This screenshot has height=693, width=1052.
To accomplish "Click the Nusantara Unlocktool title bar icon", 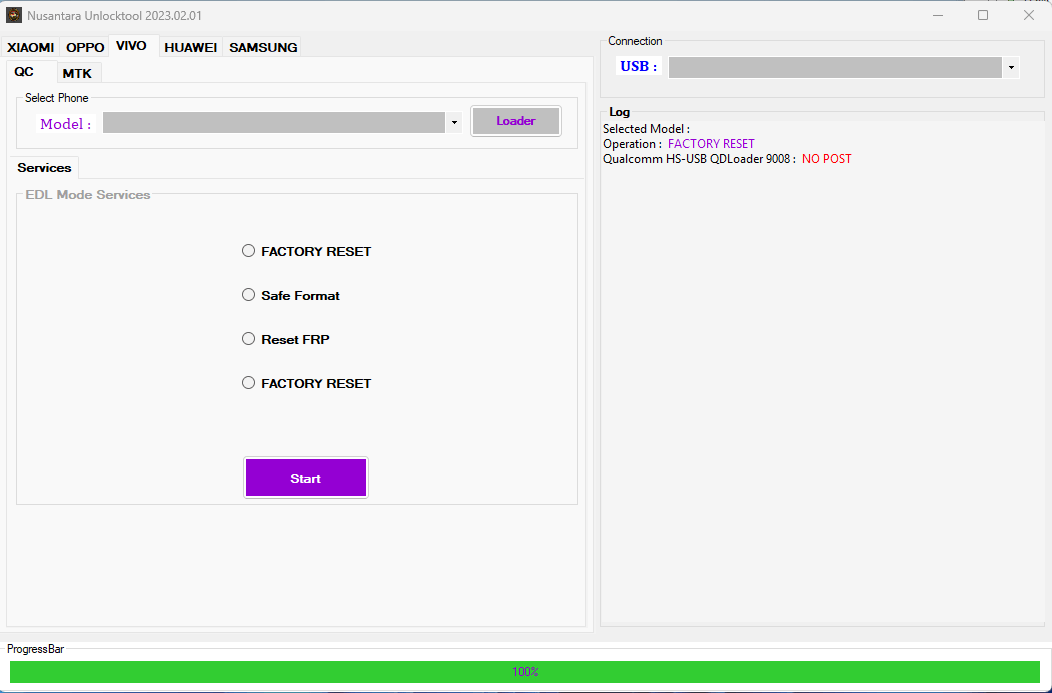I will click(x=13, y=15).
